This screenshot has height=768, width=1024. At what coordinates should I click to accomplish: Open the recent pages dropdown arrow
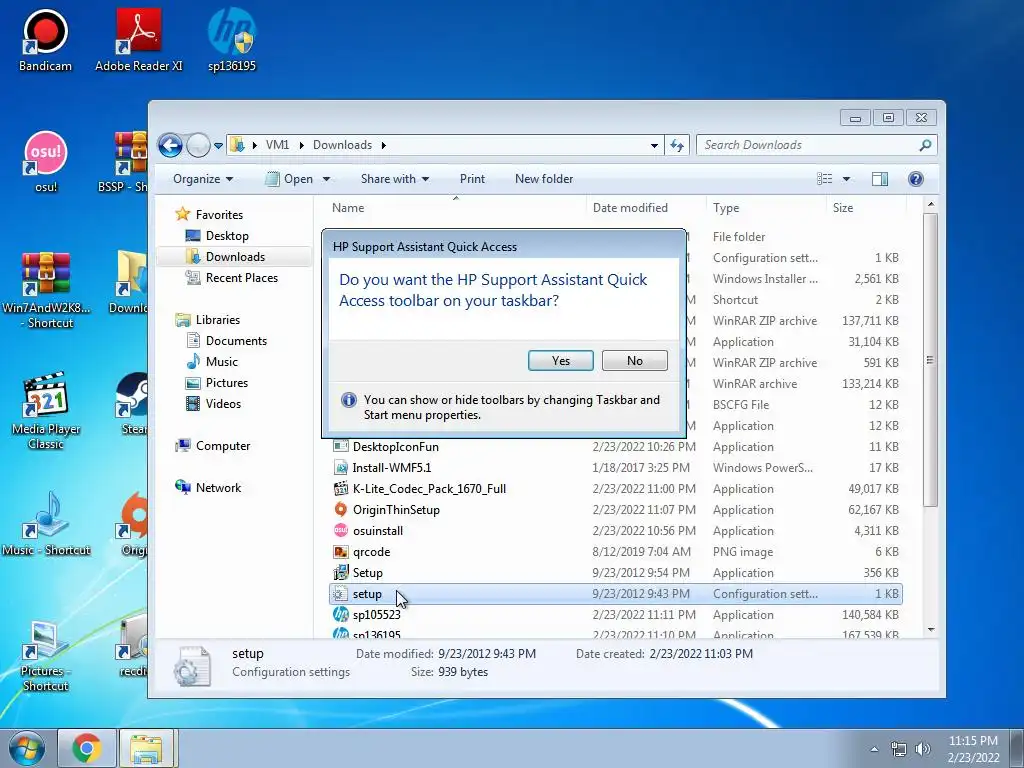218,146
